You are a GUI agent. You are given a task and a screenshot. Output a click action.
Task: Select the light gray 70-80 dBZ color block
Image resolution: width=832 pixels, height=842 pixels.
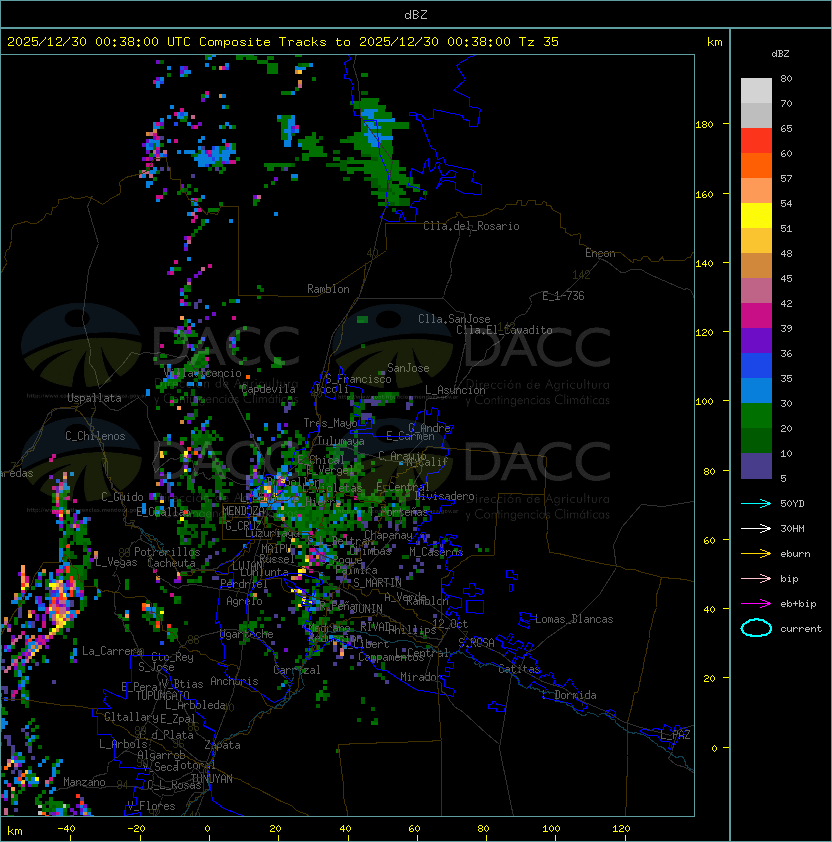(756, 91)
